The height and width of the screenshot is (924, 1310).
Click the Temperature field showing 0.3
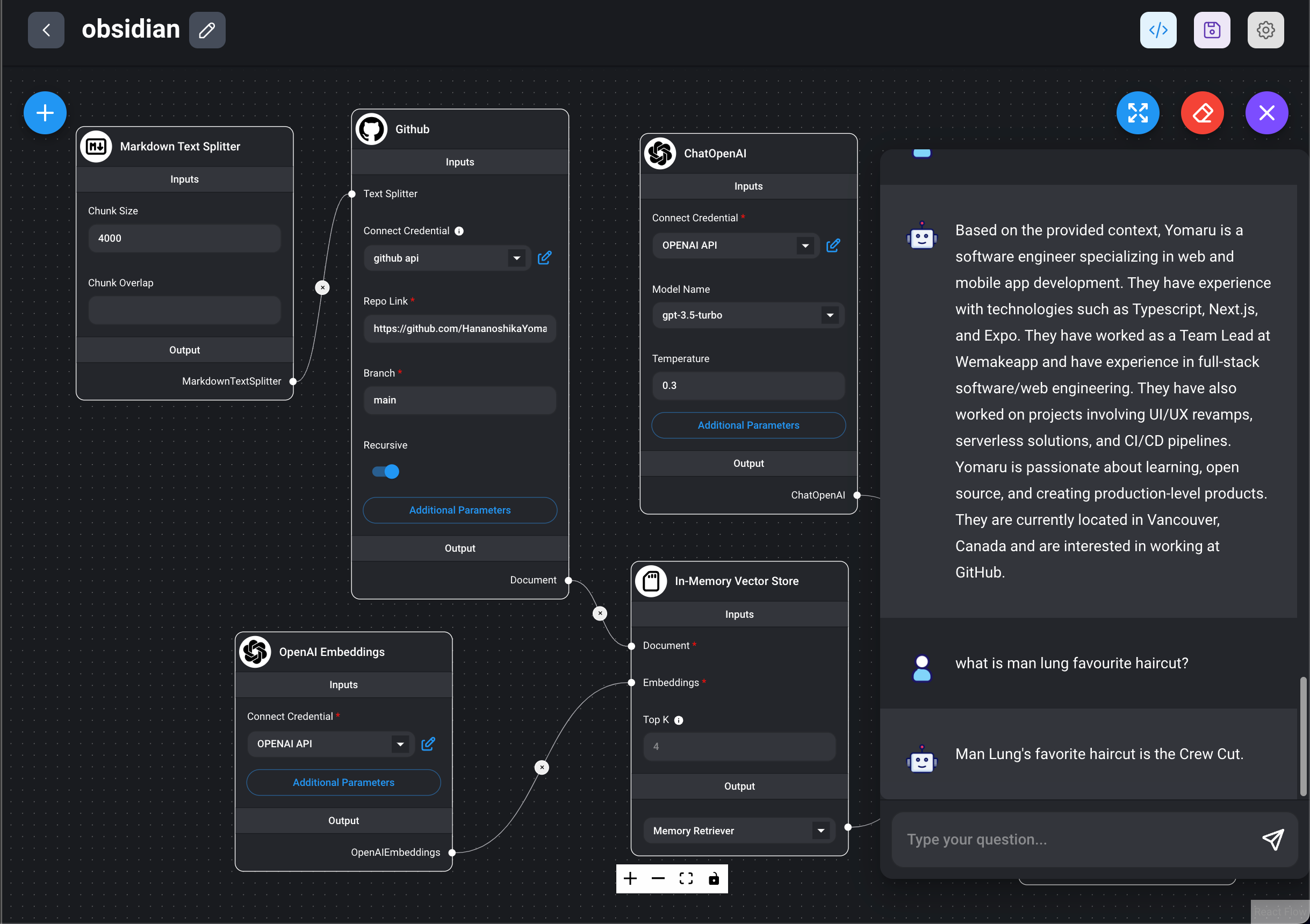pos(748,386)
